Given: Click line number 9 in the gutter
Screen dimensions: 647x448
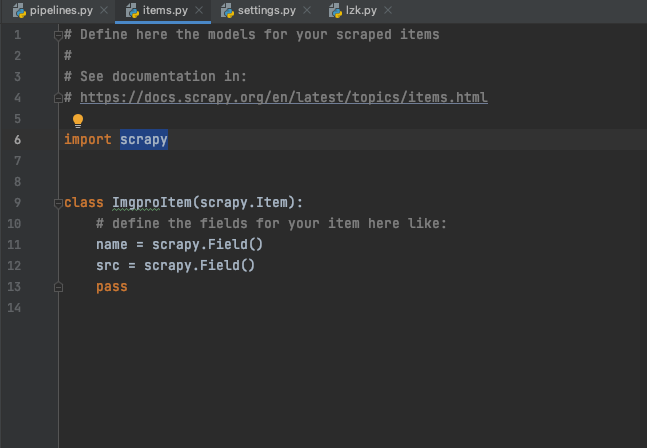Looking at the screenshot, I should (x=17, y=203).
